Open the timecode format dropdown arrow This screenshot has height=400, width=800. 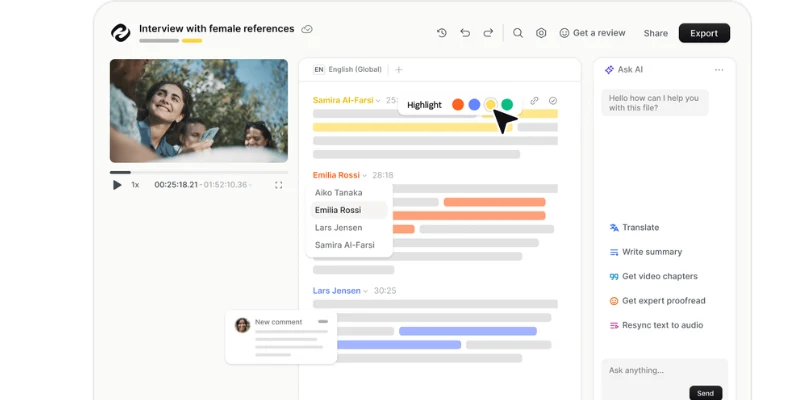(250, 185)
